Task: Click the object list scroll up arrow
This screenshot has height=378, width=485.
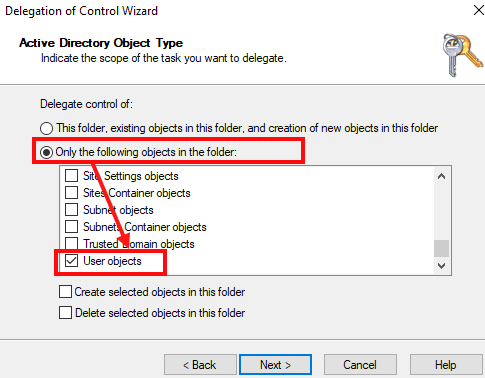Action: [x=442, y=176]
